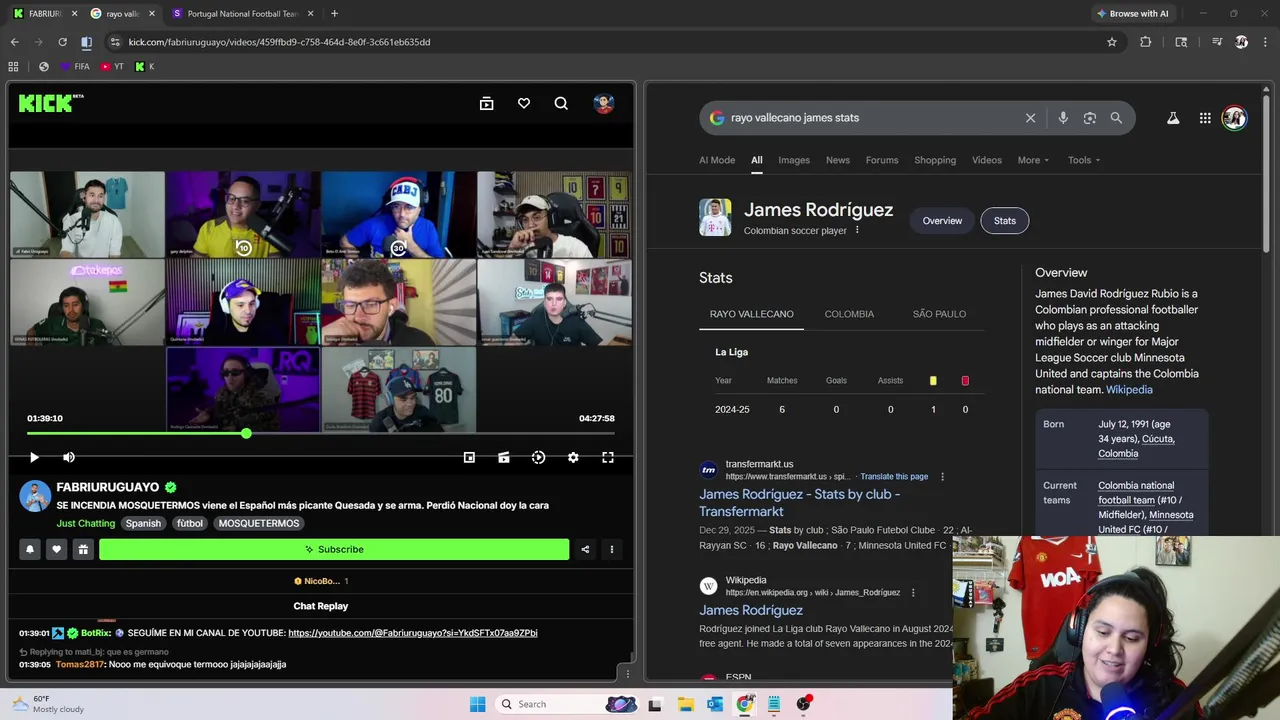Expand the More search filters dropdown
Viewport: 1280px width, 720px height.
[1033, 160]
